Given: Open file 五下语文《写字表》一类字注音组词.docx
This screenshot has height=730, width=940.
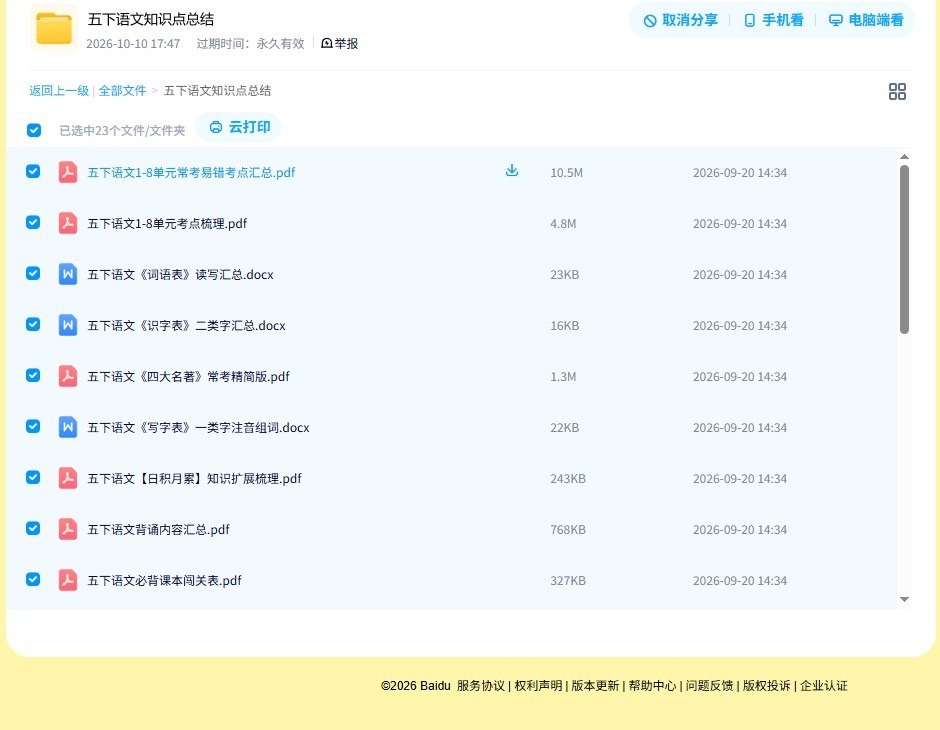Looking at the screenshot, I should point(198,427).
